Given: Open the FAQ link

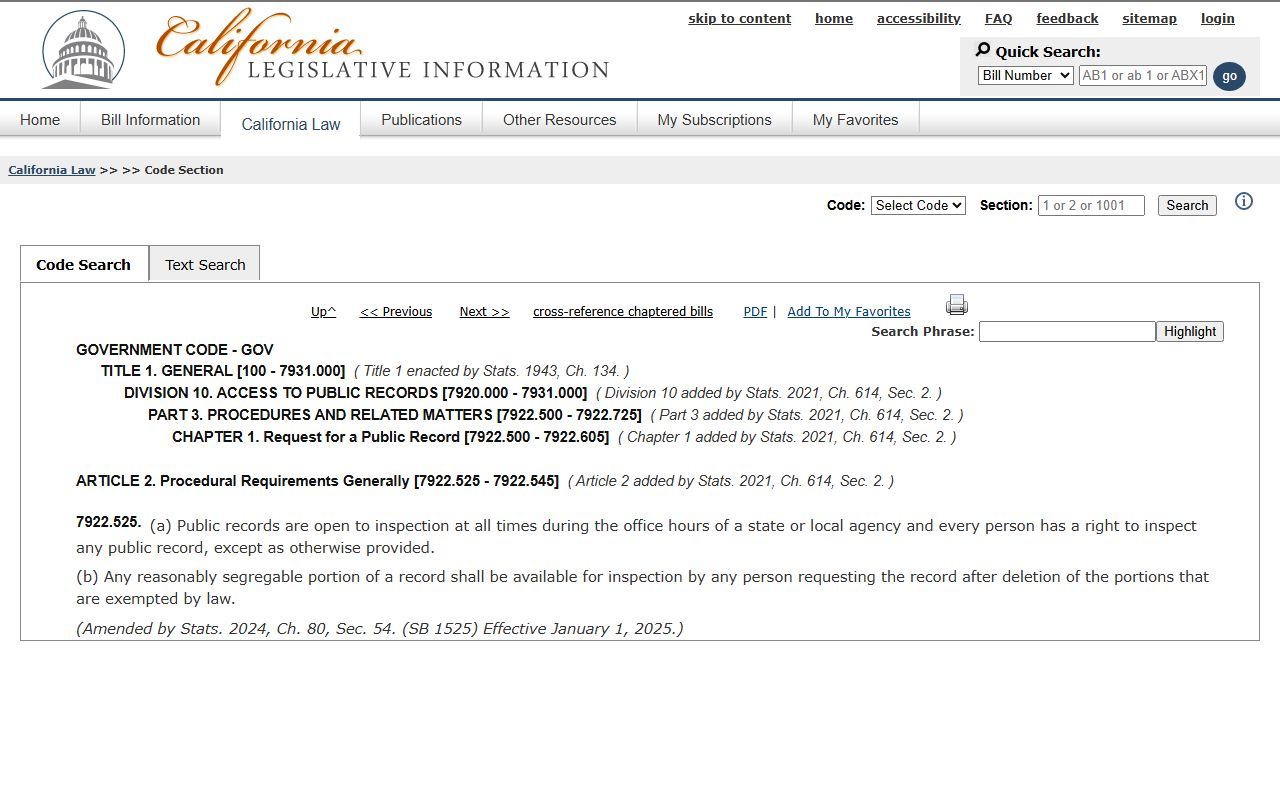Looking at the screenshot, I should (998, 18).
